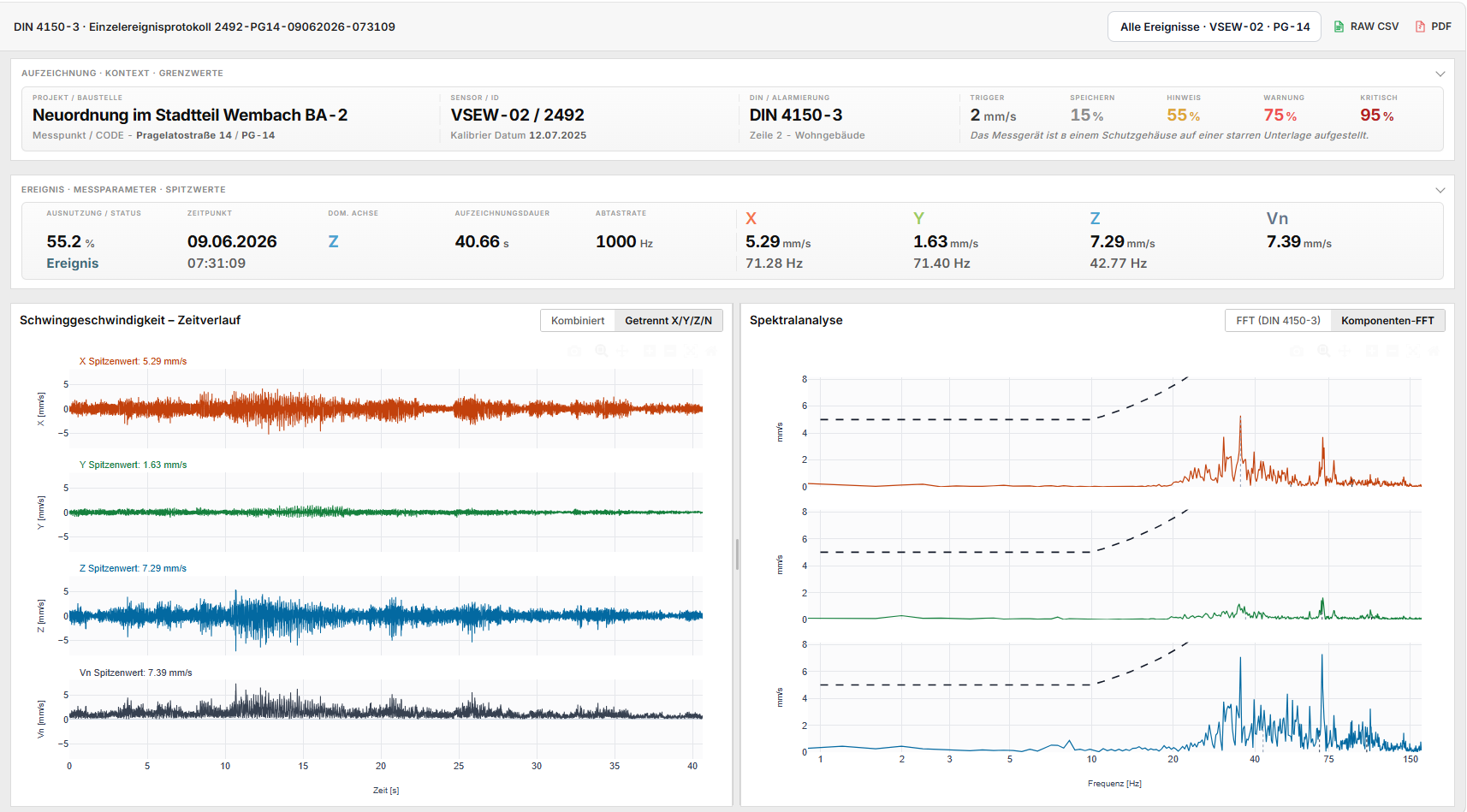1467x812 pixels.
Task: Activate box zoom tool in Zeitverlauf chart
Action: tap(602, 351)
